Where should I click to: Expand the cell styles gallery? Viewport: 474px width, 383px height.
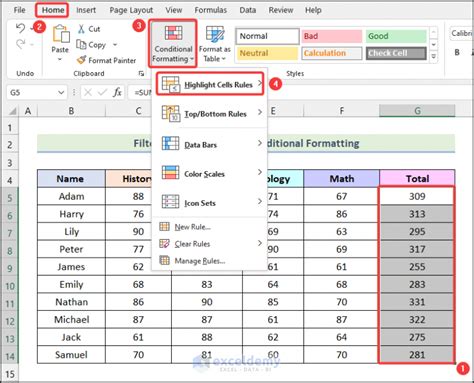tap(433, 57)
